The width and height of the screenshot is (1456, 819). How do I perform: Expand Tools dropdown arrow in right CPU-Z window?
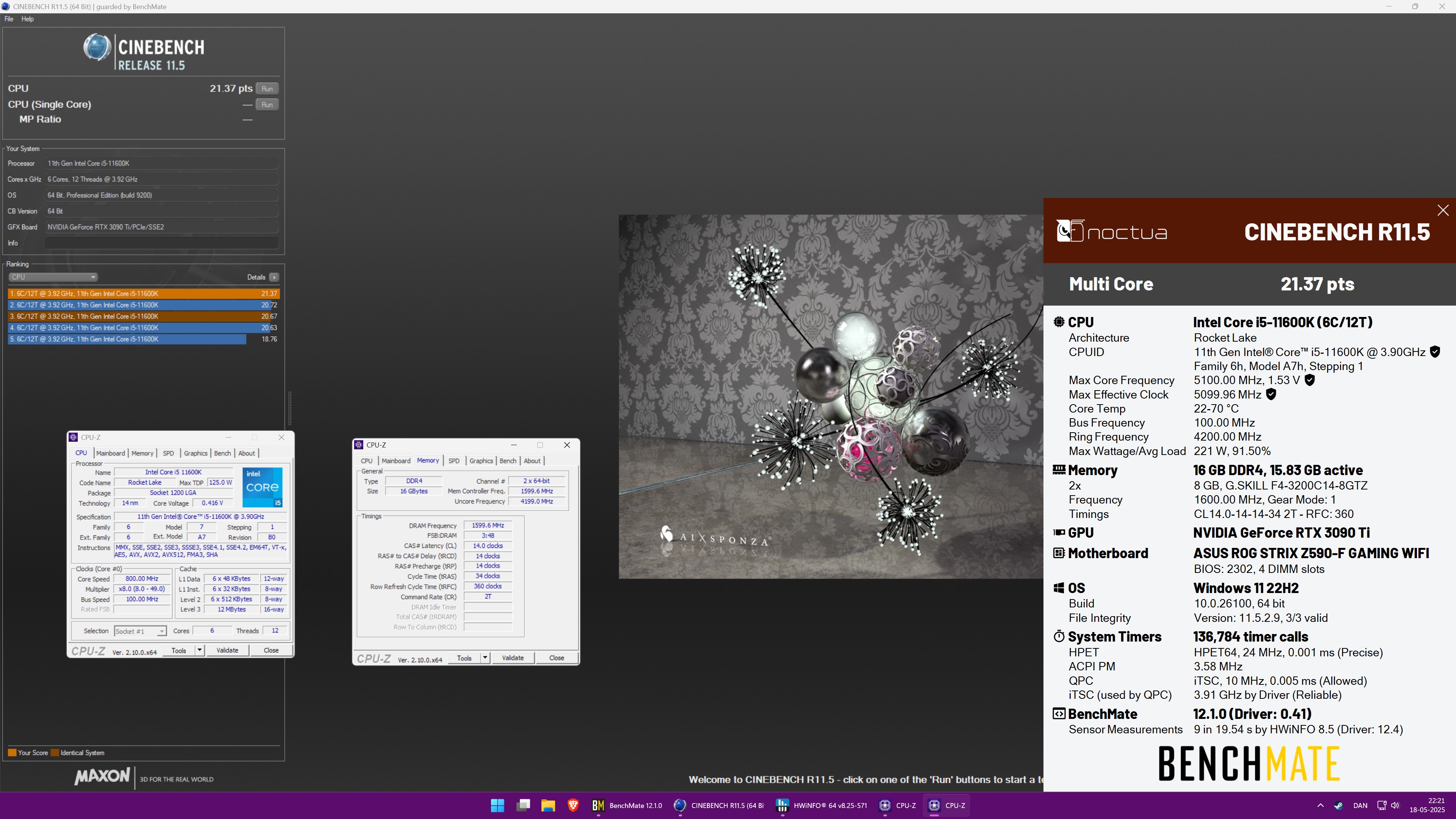(x=485, y=658)
